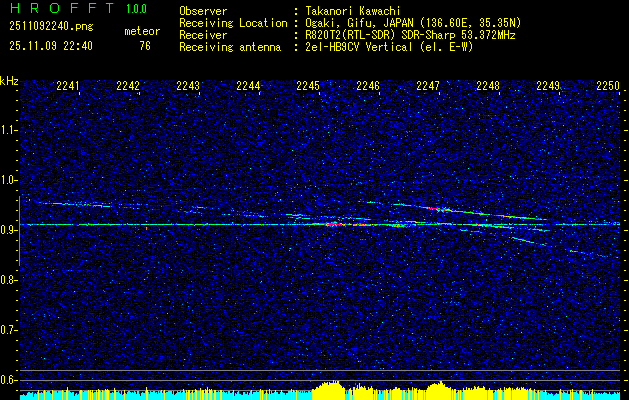
Task: Click the version number 1.0.0
Action: pyautogui.click(x=136, y=9)
